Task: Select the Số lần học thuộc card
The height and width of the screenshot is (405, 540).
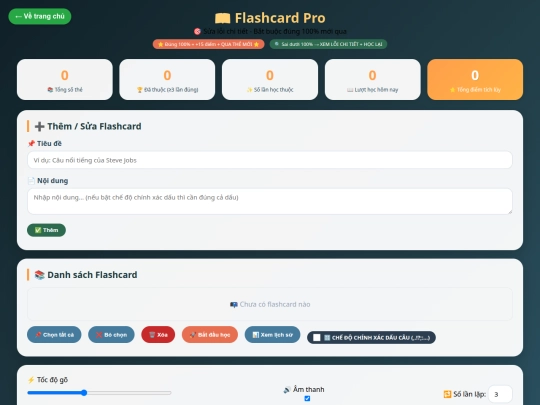Action: click(x=270, y=80)
